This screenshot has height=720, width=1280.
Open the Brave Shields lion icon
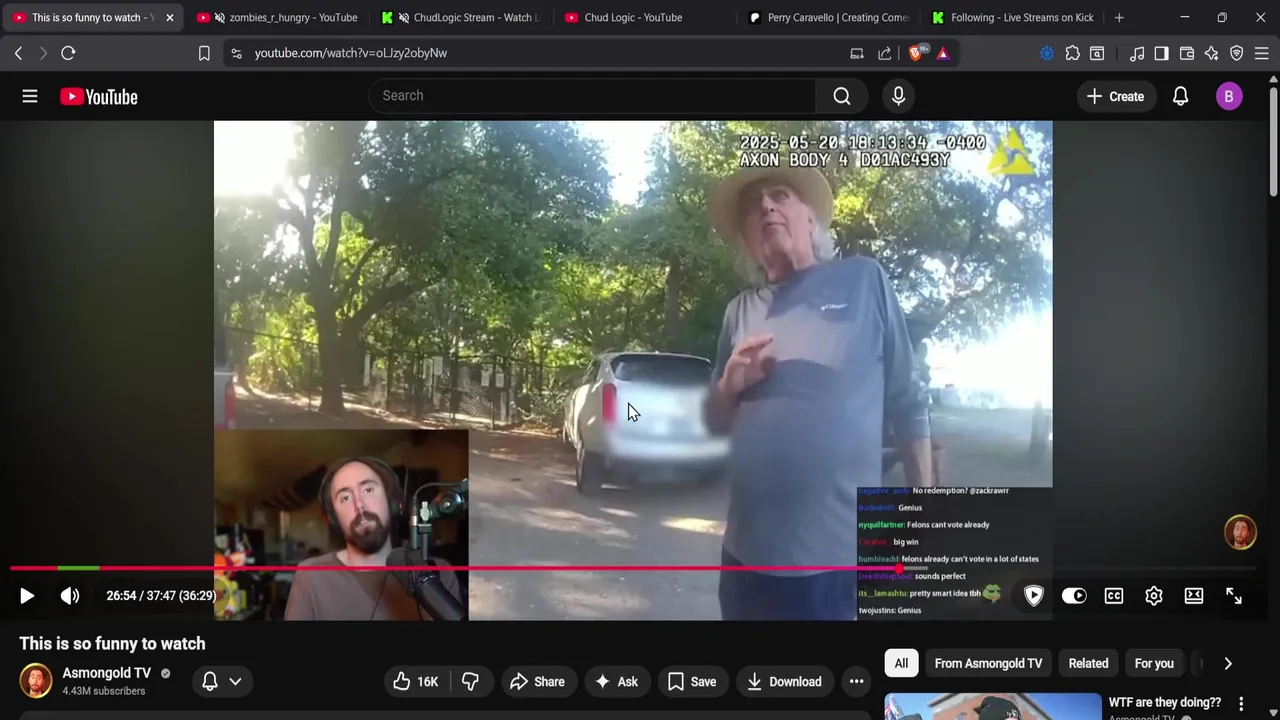[x=916, y=53]
